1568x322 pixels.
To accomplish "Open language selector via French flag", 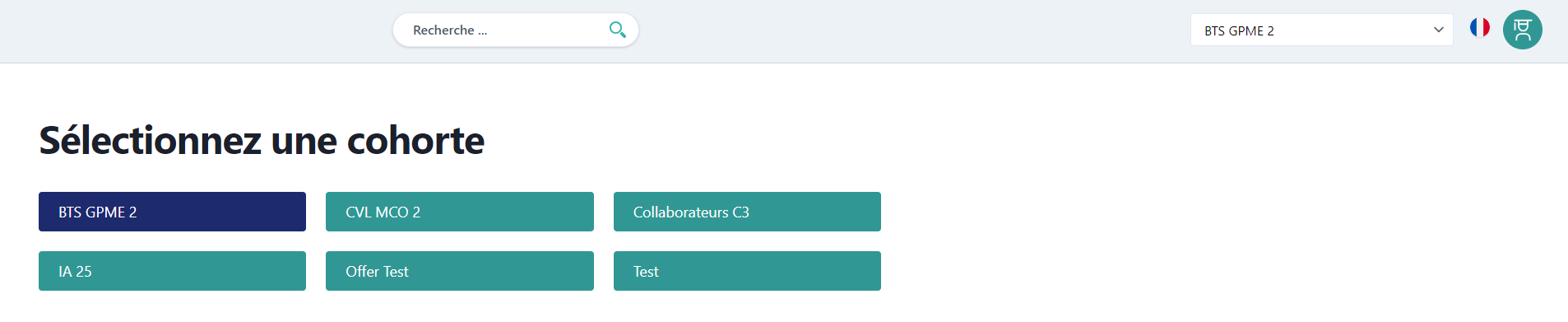I will point(1479,28).
